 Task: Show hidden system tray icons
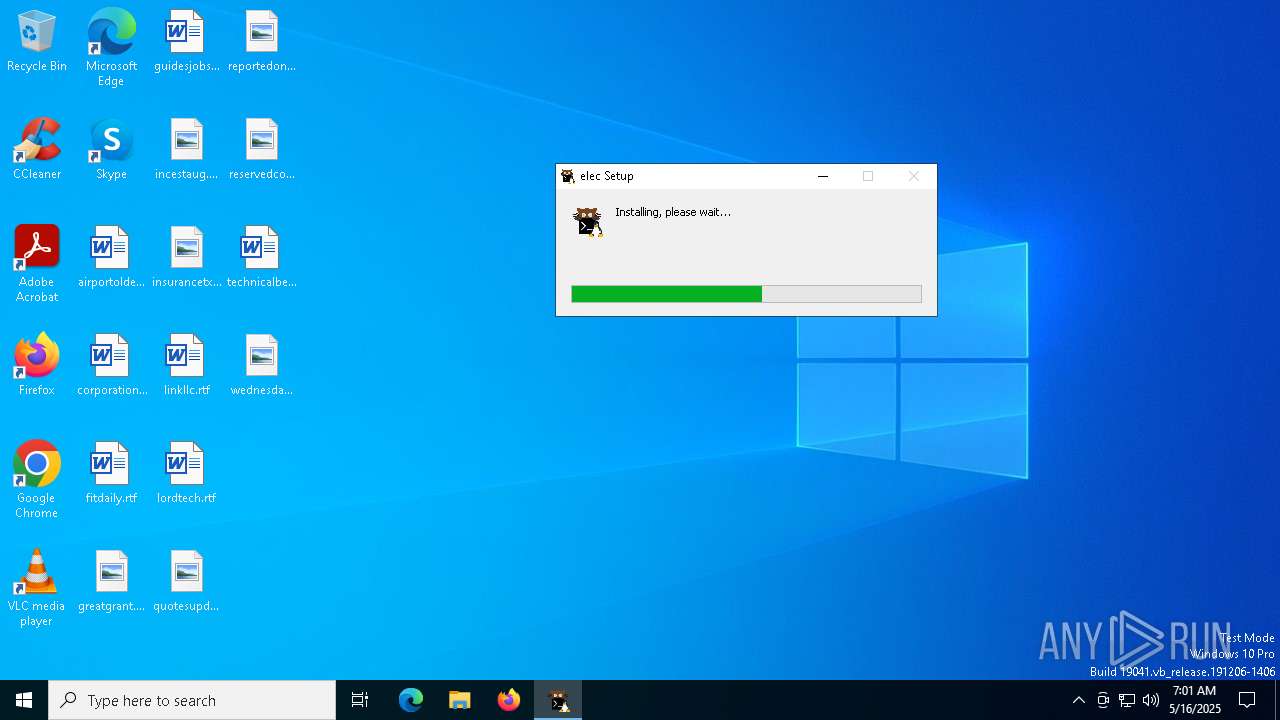[x=1078, y=700]
